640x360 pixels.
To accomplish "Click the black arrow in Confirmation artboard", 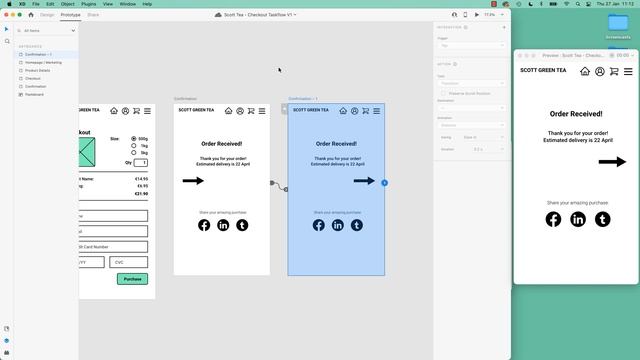I will click(193, 180).
